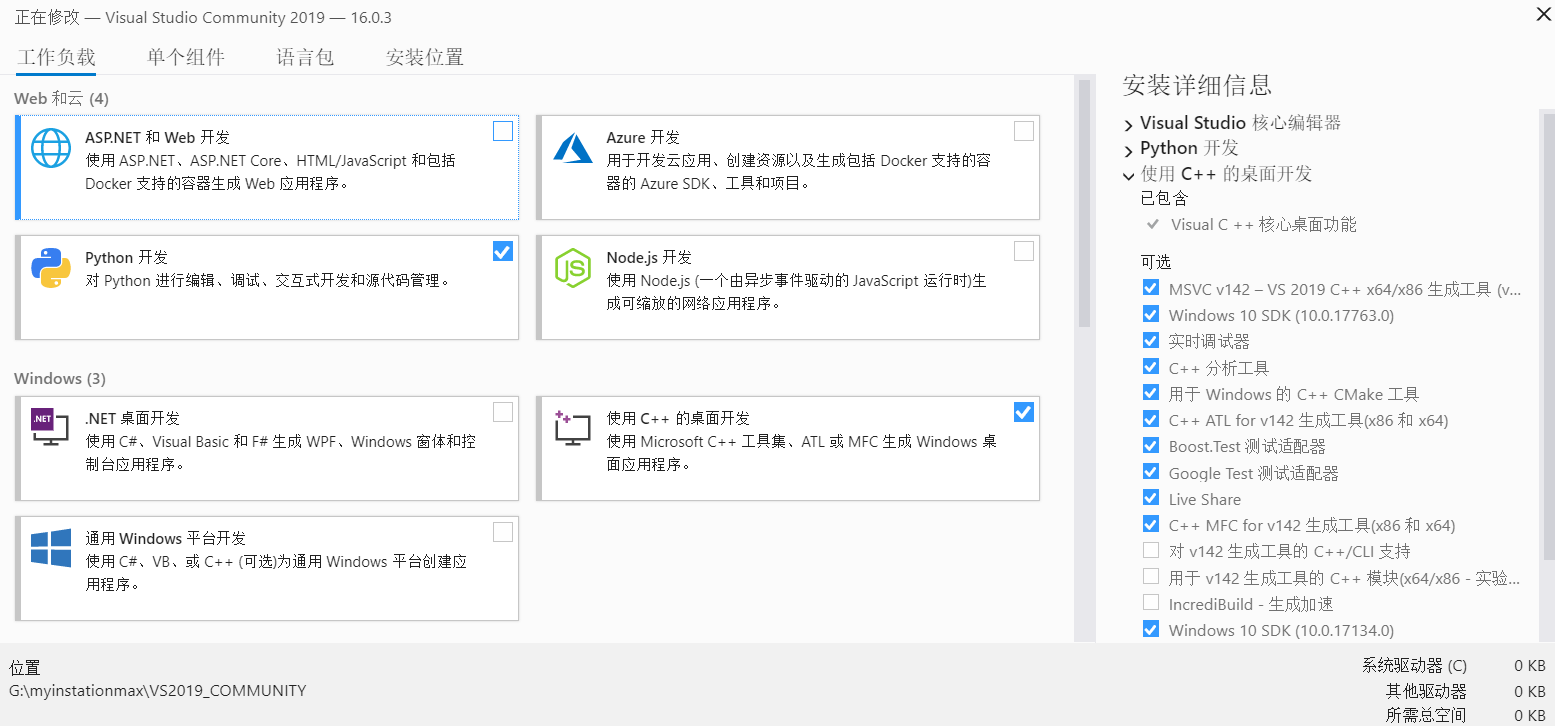
Task: Expand Visual Studio 核心编辑器 details
Action: (x=1129, y=124)
